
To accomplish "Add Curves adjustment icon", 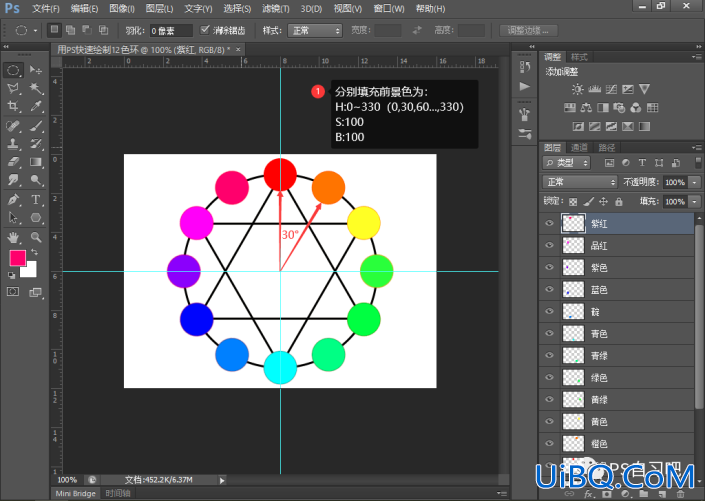I will [611, 89].
